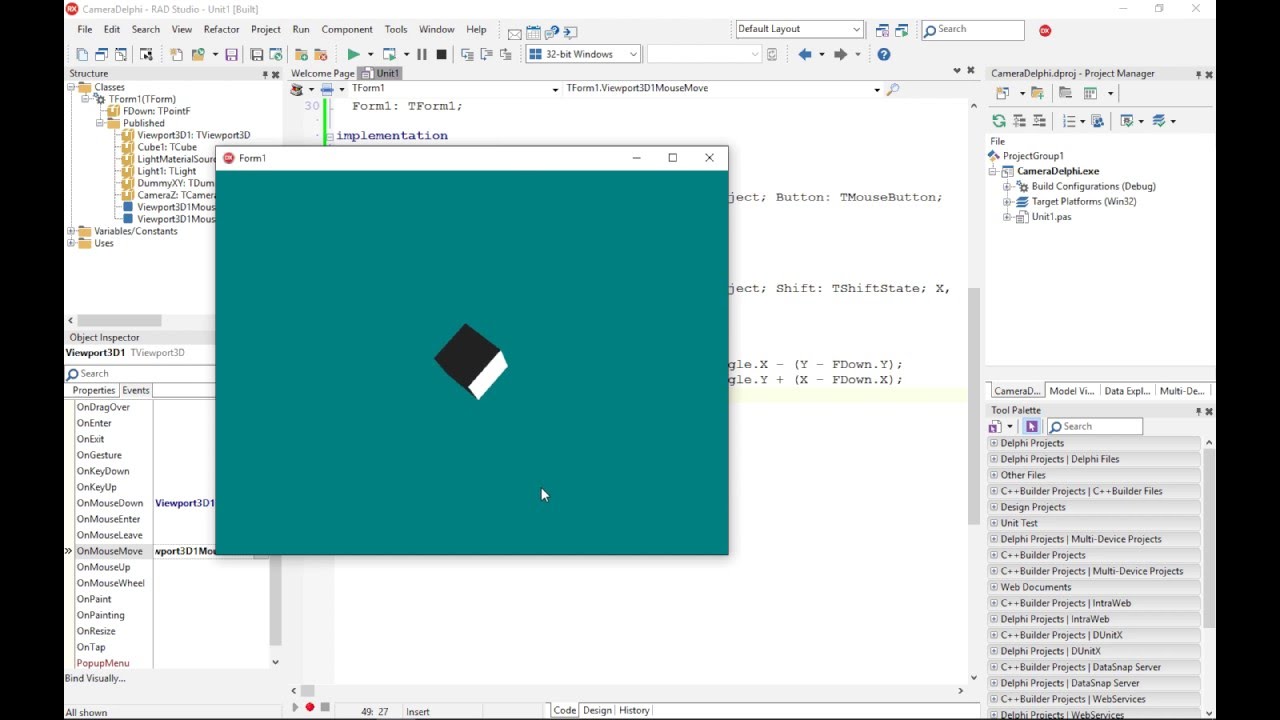
Task: Expand the Variables/Constants node
Action: [x=72, y=231]
